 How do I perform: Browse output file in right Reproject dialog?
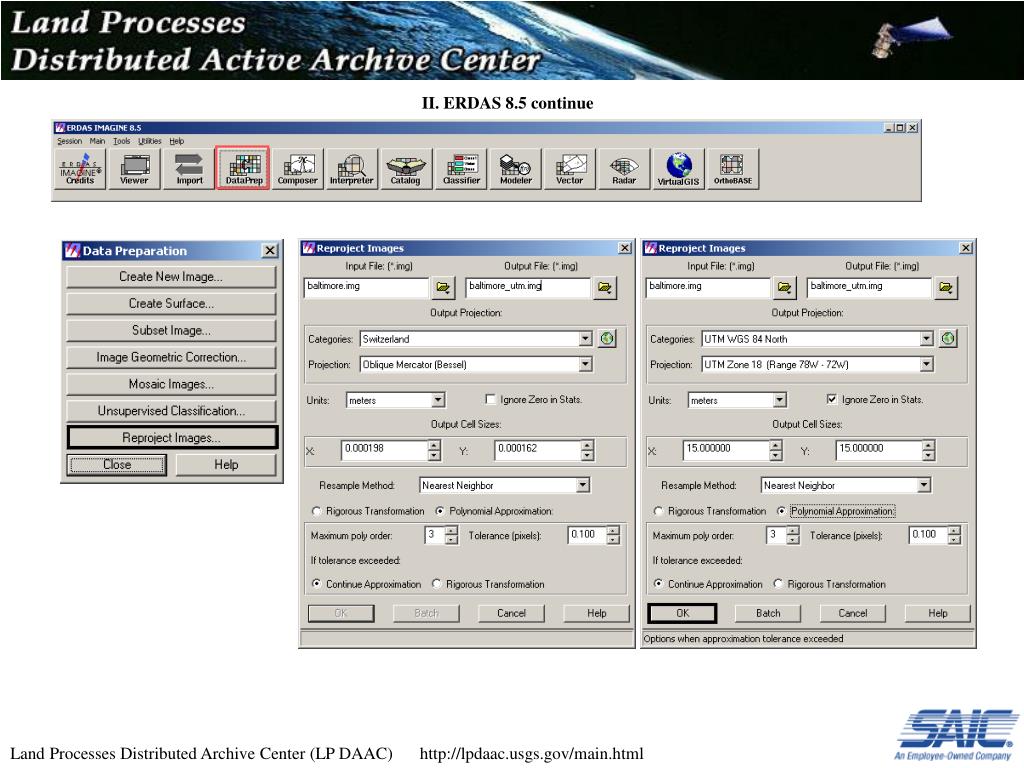click(946, 287)
